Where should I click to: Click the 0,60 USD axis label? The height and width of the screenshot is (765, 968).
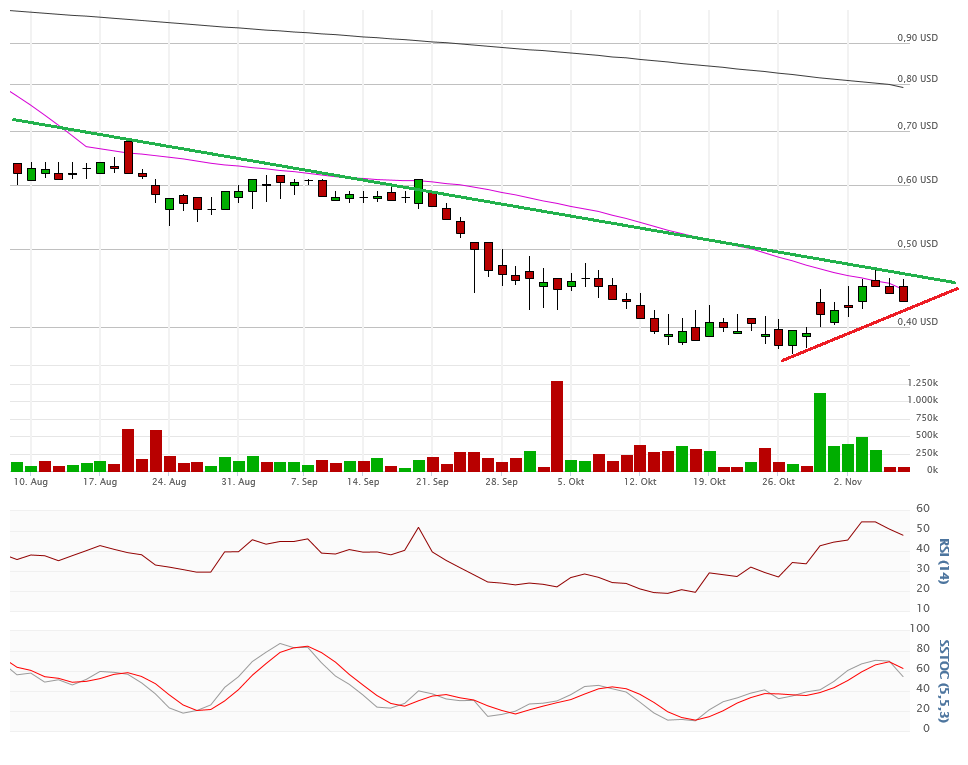click(x=917, y=180)
